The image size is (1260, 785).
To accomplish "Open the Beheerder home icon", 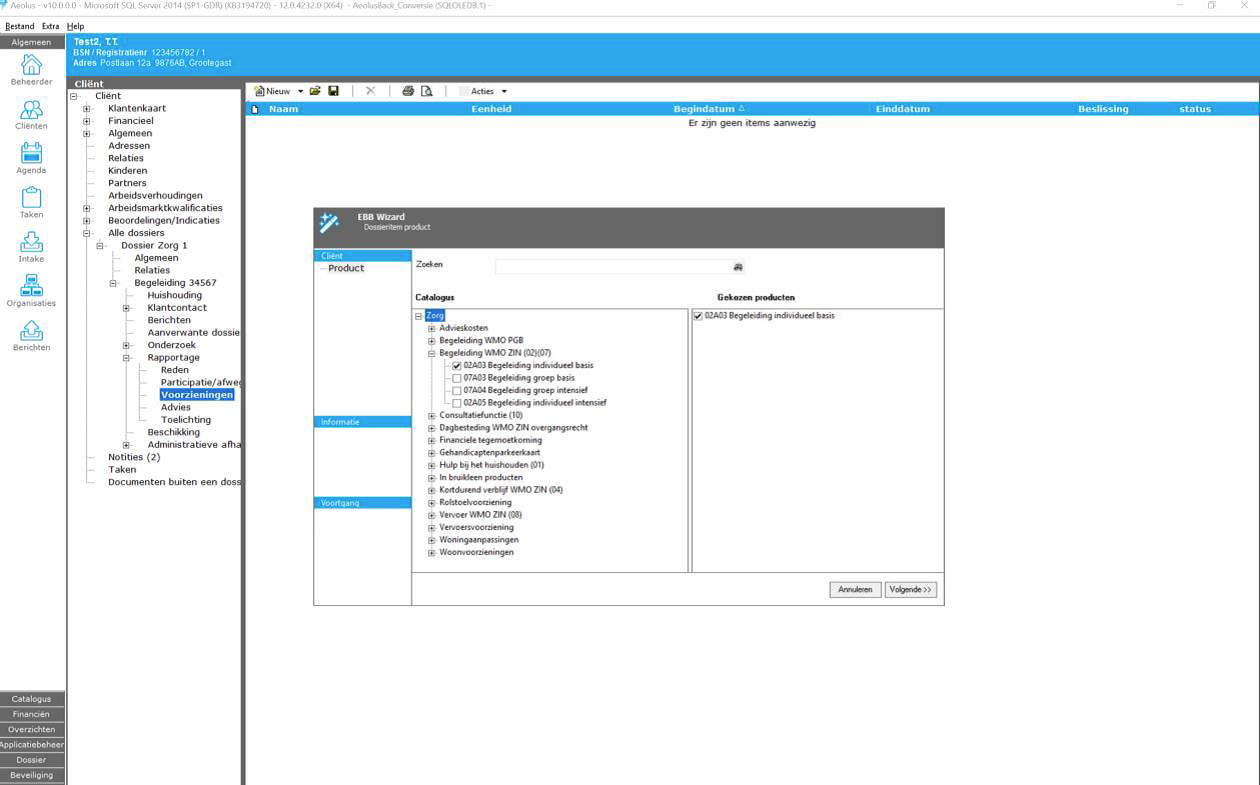I will click(31, 66).
